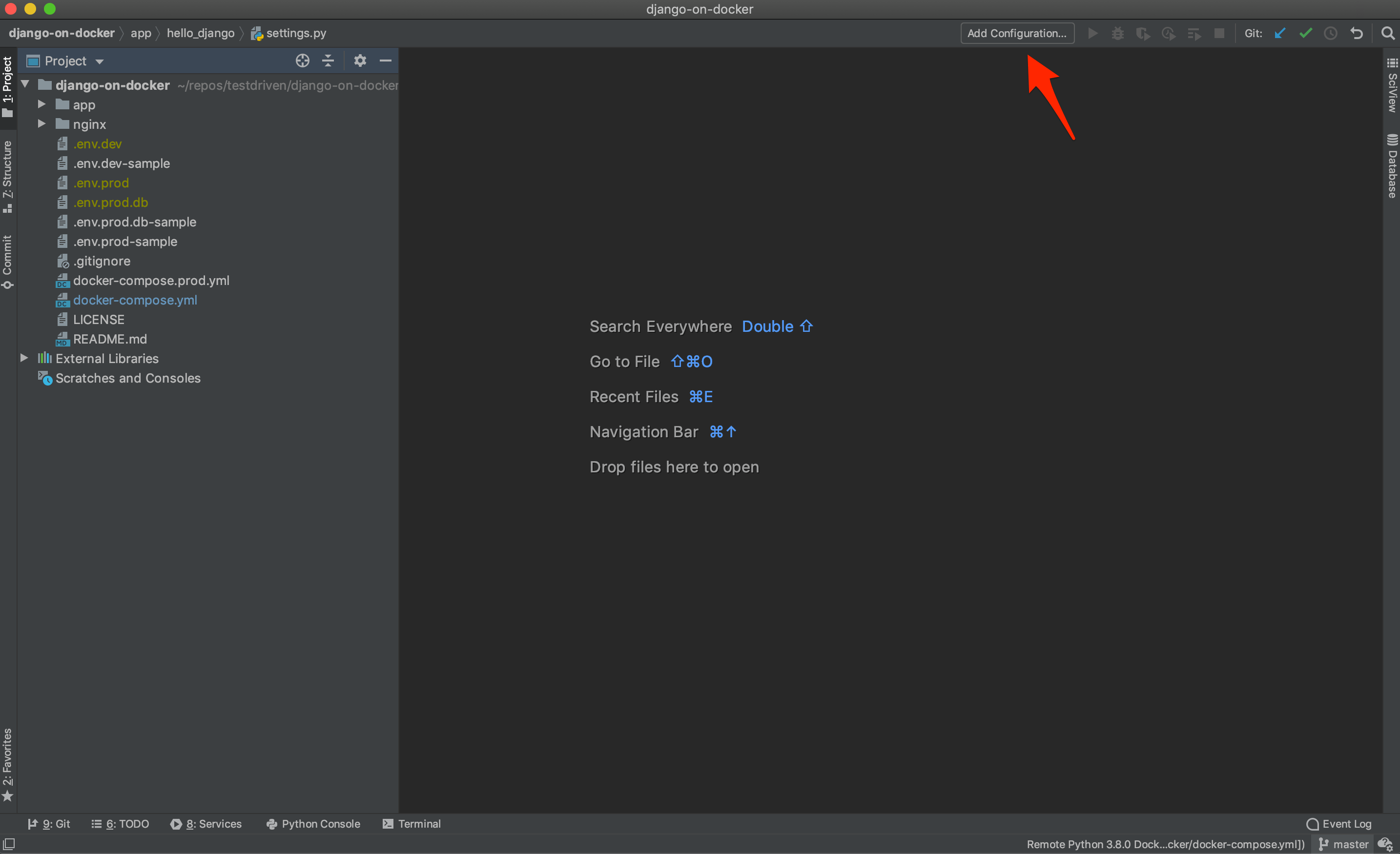Select docker-compose.yml in project tree
The width and height of the screenshot is (1400, 854).
[135, 300]
